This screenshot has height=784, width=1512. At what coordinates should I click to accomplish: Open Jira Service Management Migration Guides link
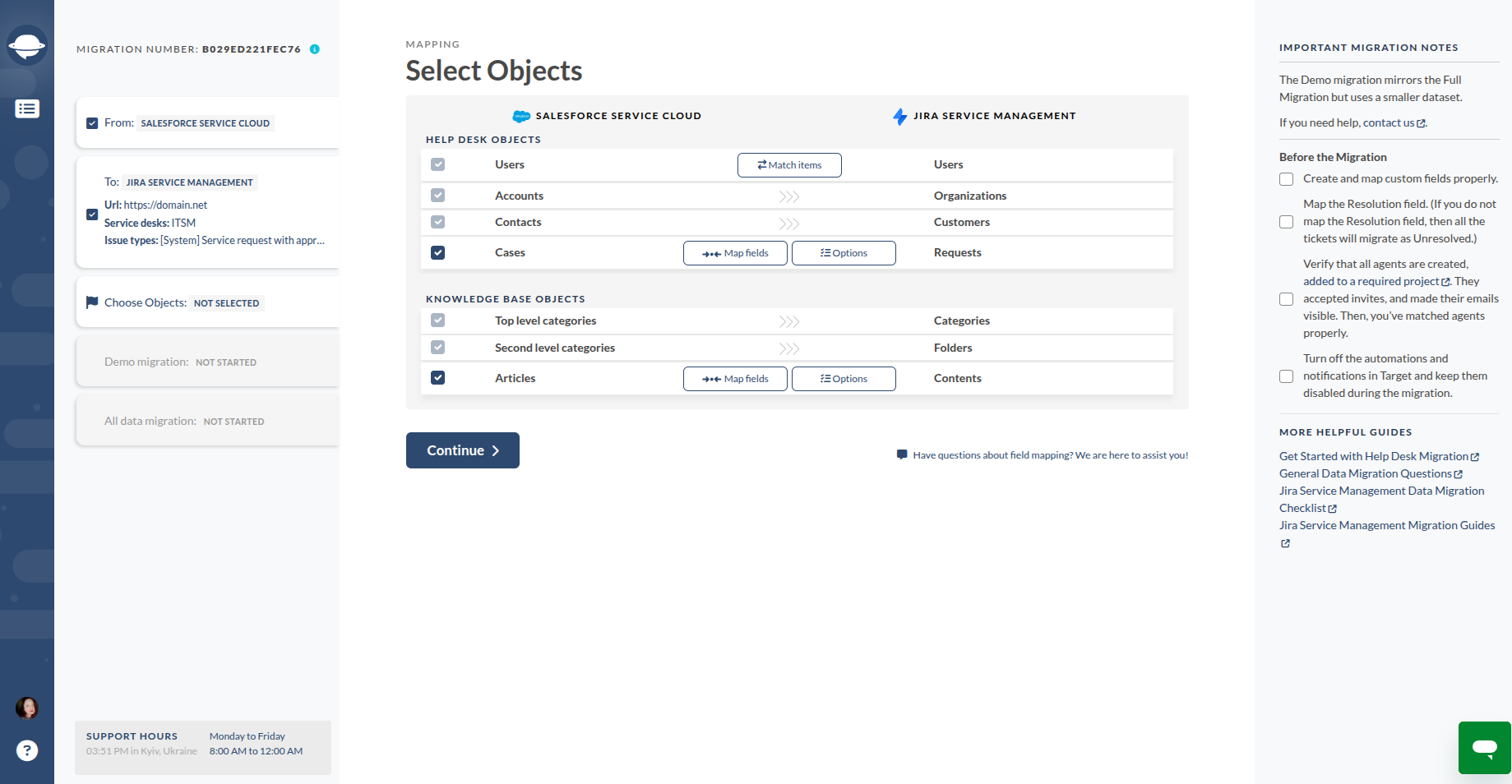point(1387,526)
